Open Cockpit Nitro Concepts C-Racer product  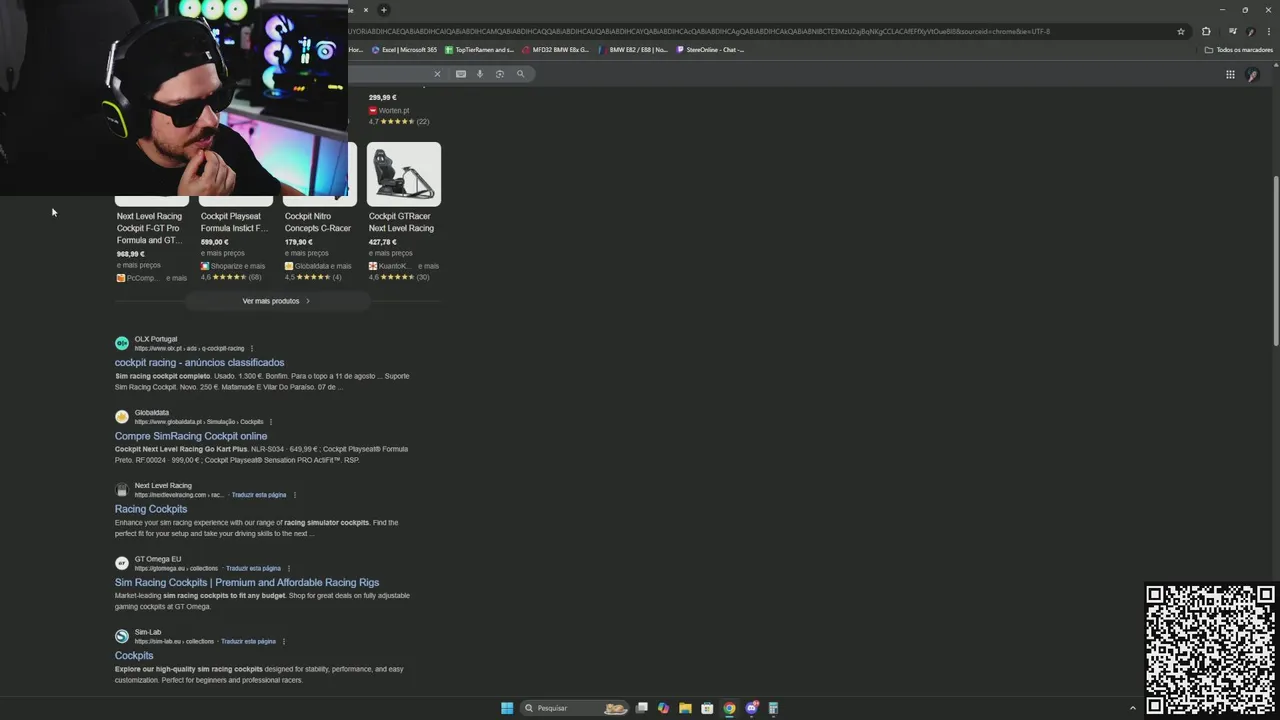(x=318, y=222)
